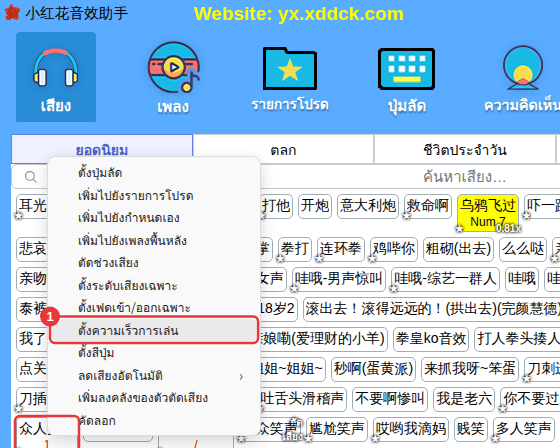
Task: Play the 亲吻 sound
Action: [32, 279]
